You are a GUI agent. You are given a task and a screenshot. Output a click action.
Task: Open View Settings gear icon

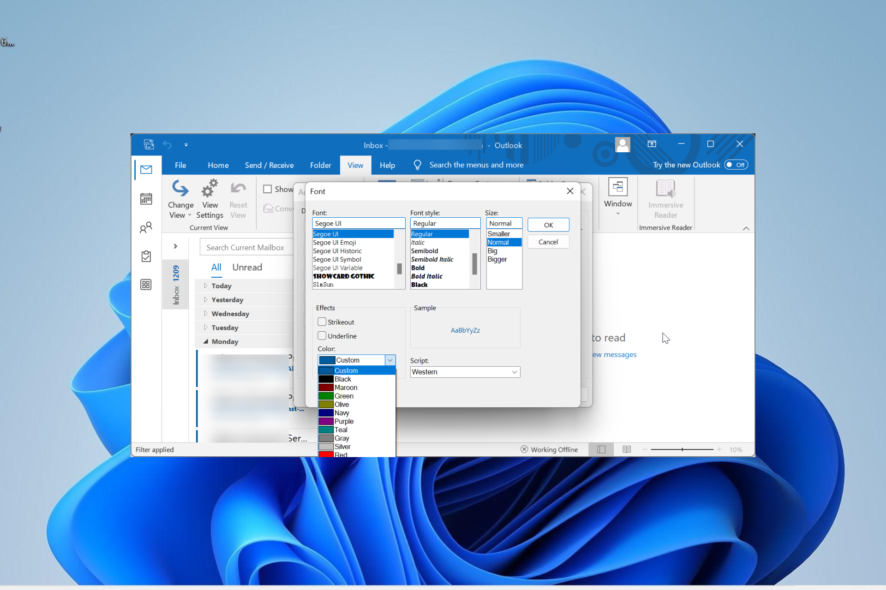click(x=210, y=188)
